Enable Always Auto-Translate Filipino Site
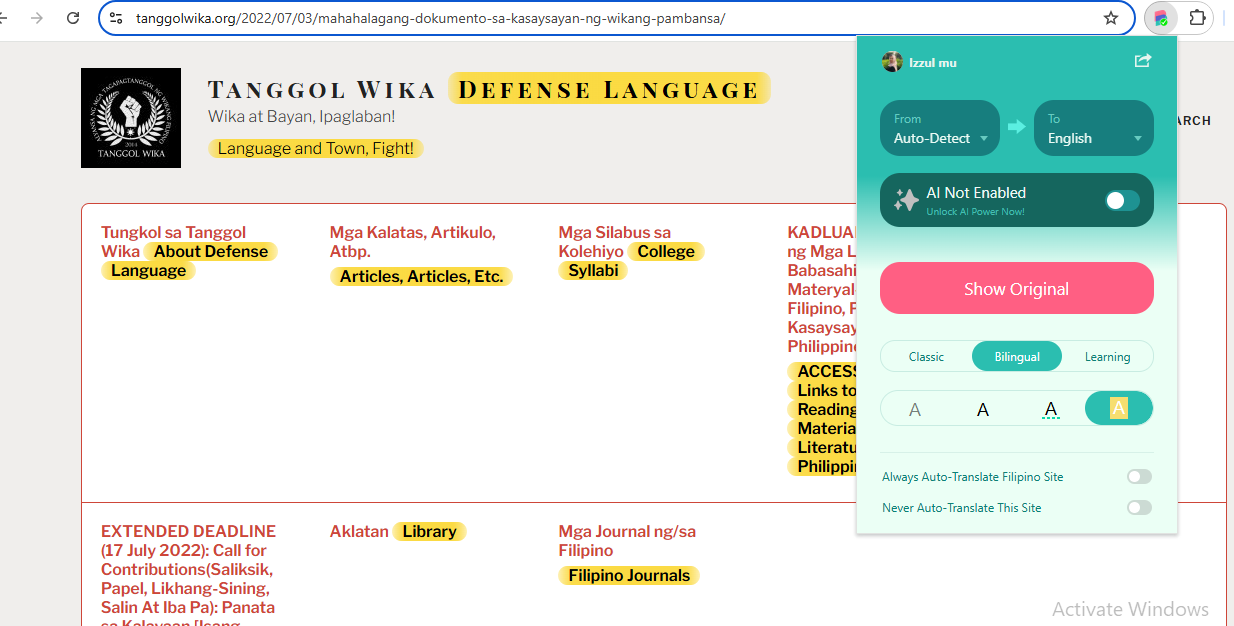Image resolution: width=1234 pixels, height=626 pixels. pos(1139,477)
